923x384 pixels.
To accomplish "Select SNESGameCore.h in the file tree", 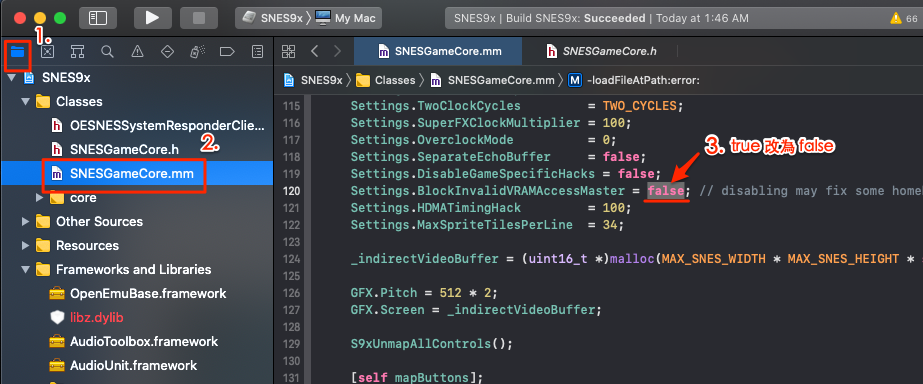I will click(x=124, y=149).
